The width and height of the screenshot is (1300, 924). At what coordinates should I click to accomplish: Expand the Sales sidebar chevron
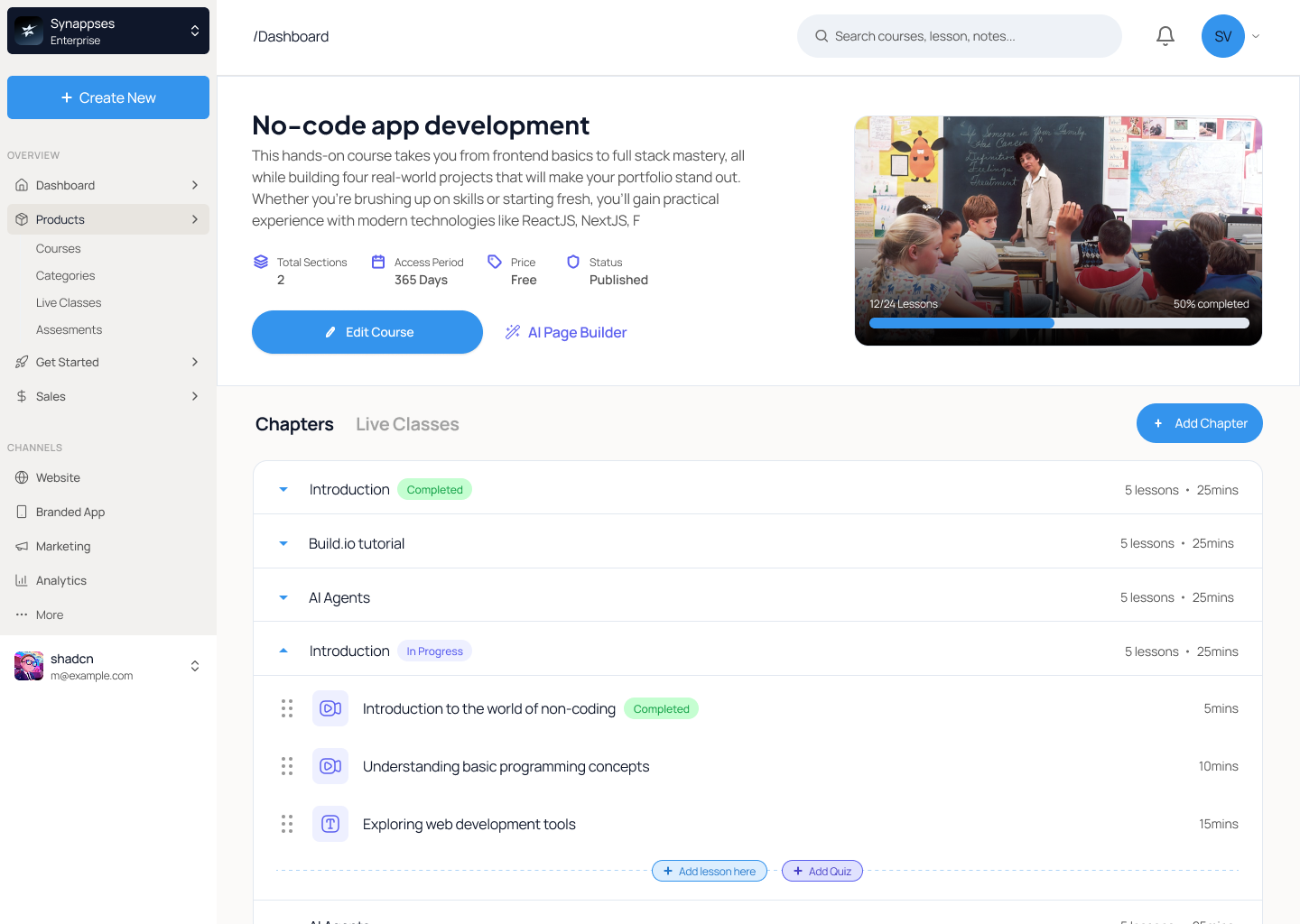[195, 396]
